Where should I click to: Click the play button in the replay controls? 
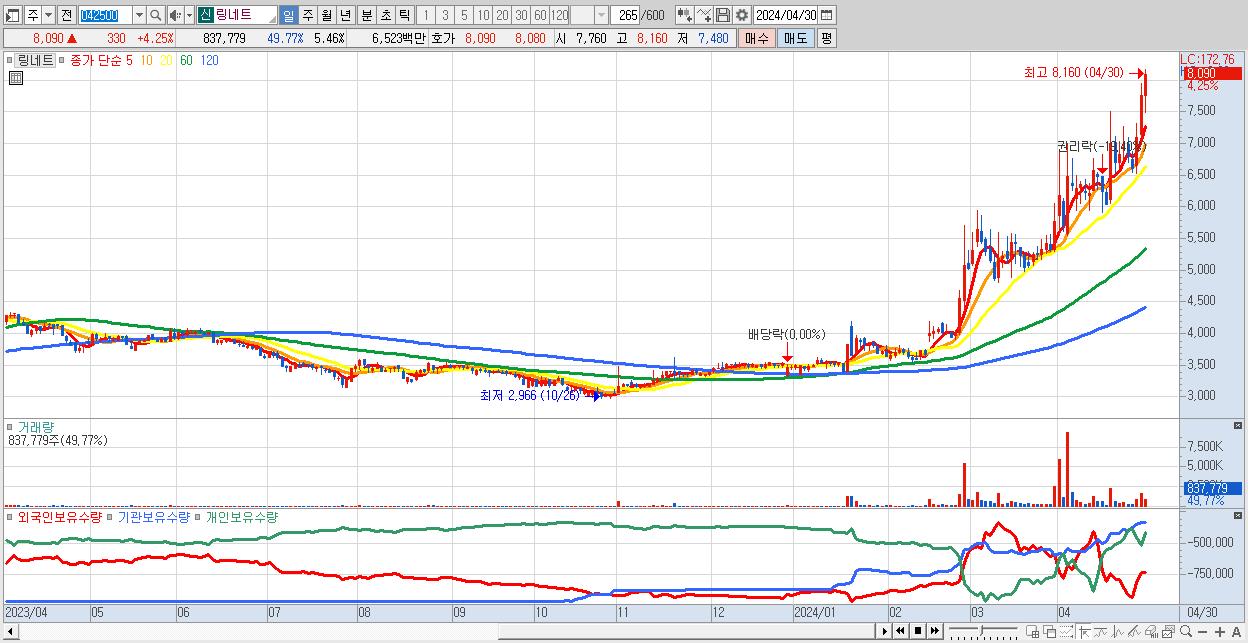click(885, 631)
